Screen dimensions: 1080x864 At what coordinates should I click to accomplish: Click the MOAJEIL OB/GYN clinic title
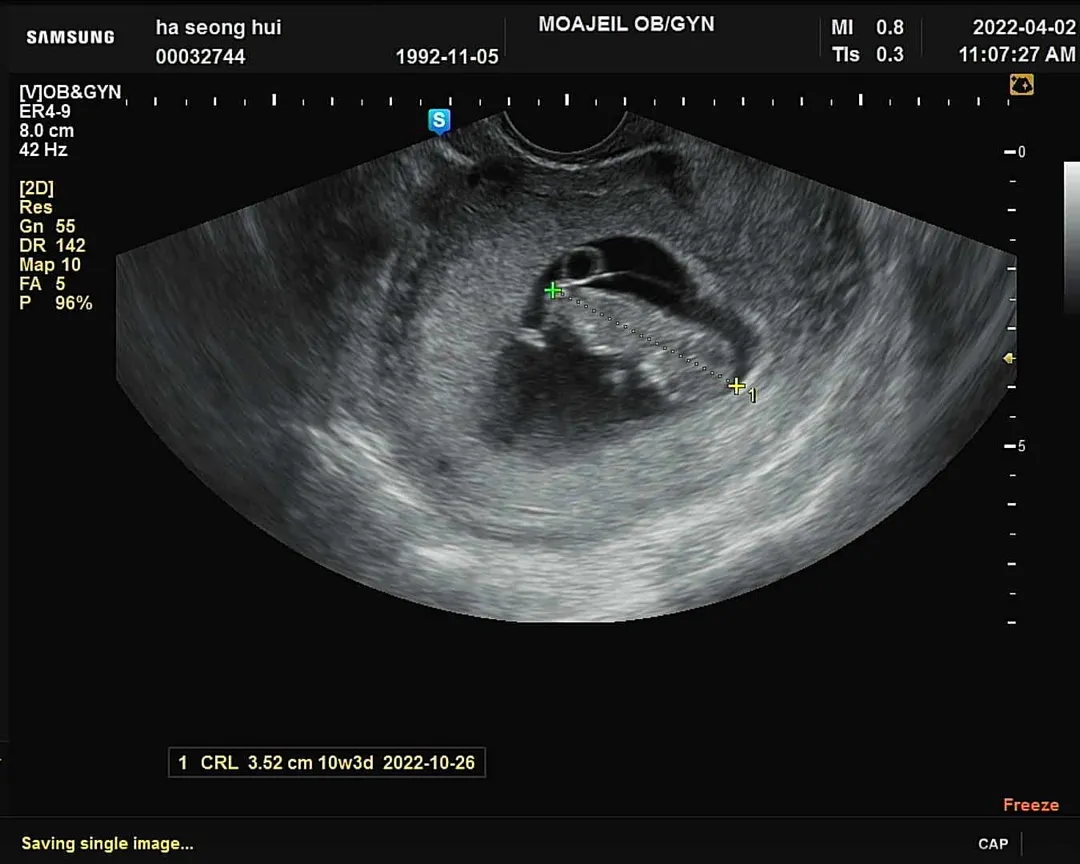626,24
